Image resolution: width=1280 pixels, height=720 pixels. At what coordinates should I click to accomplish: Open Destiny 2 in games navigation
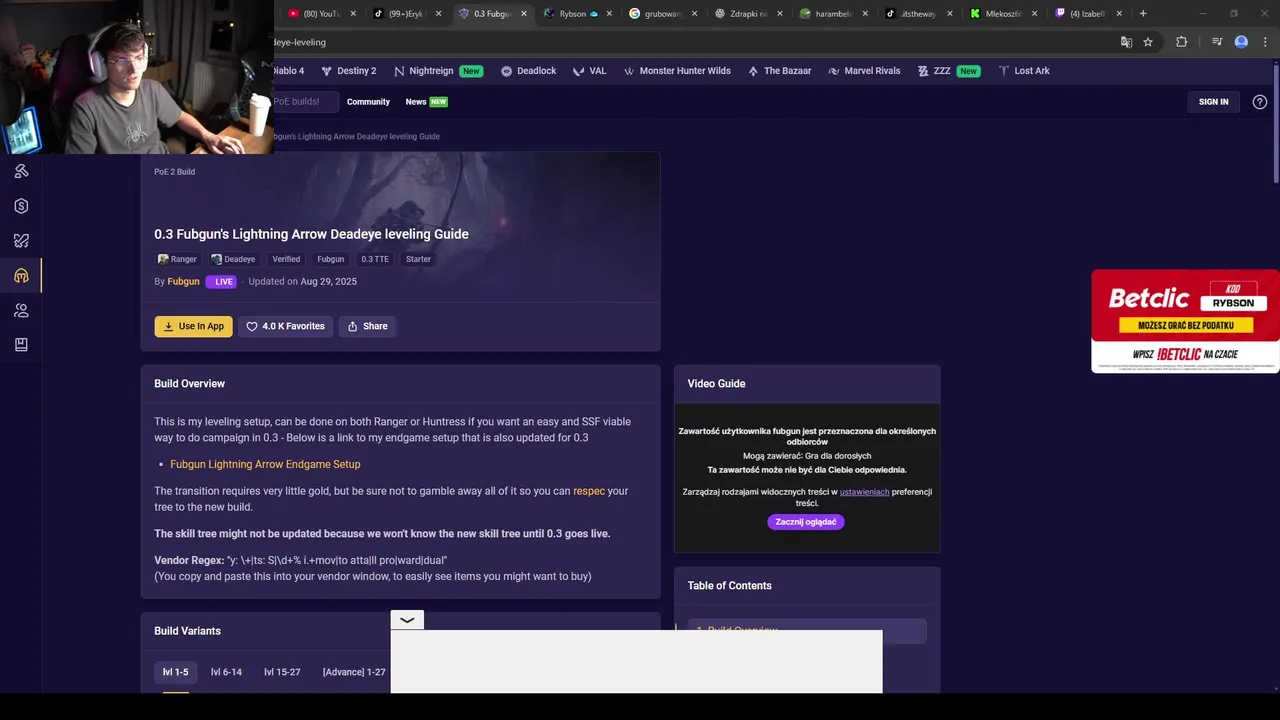(x=348, y=71)
